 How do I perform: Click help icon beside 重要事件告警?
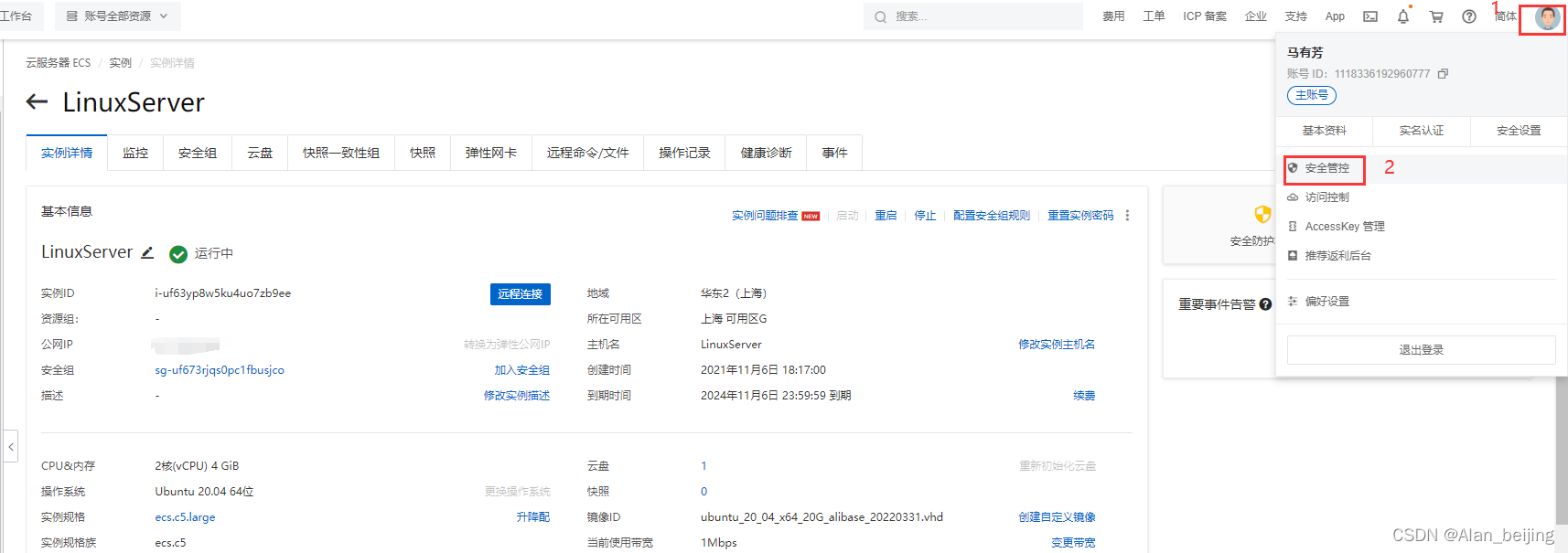(1265, 304)
